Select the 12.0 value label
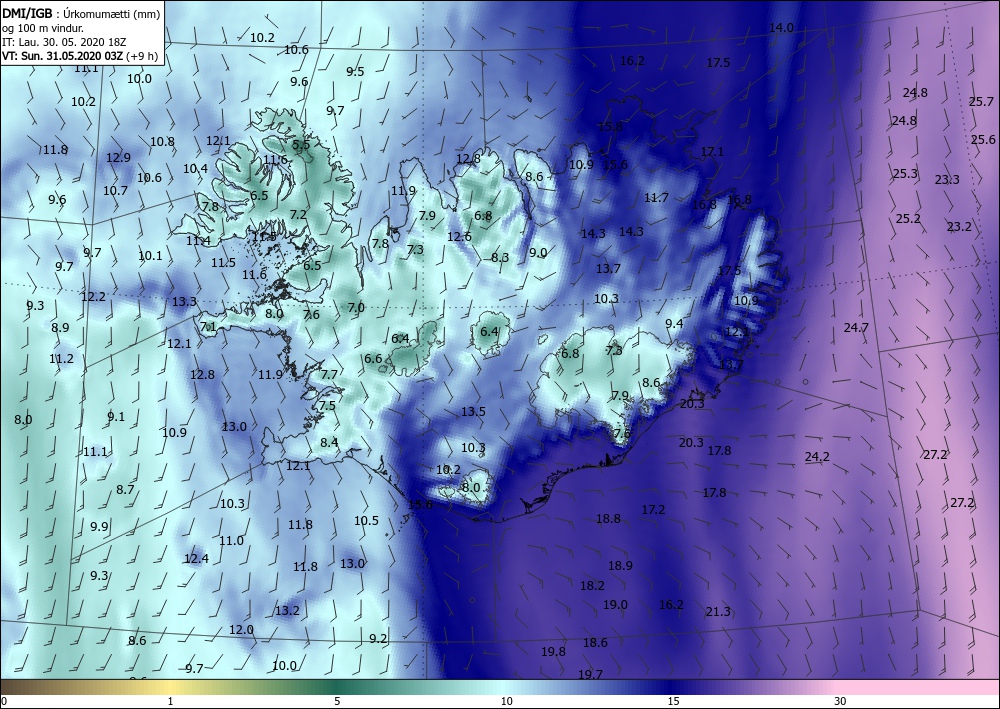The image size is (1000, 709). [x=241, y=629]
